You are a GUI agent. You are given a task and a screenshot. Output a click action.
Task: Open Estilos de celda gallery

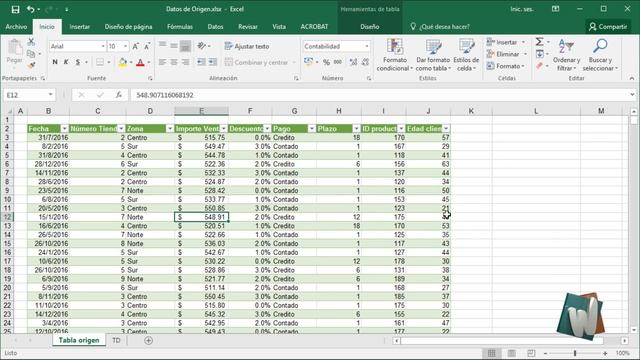pyautogui.click(x=466, y=55)
